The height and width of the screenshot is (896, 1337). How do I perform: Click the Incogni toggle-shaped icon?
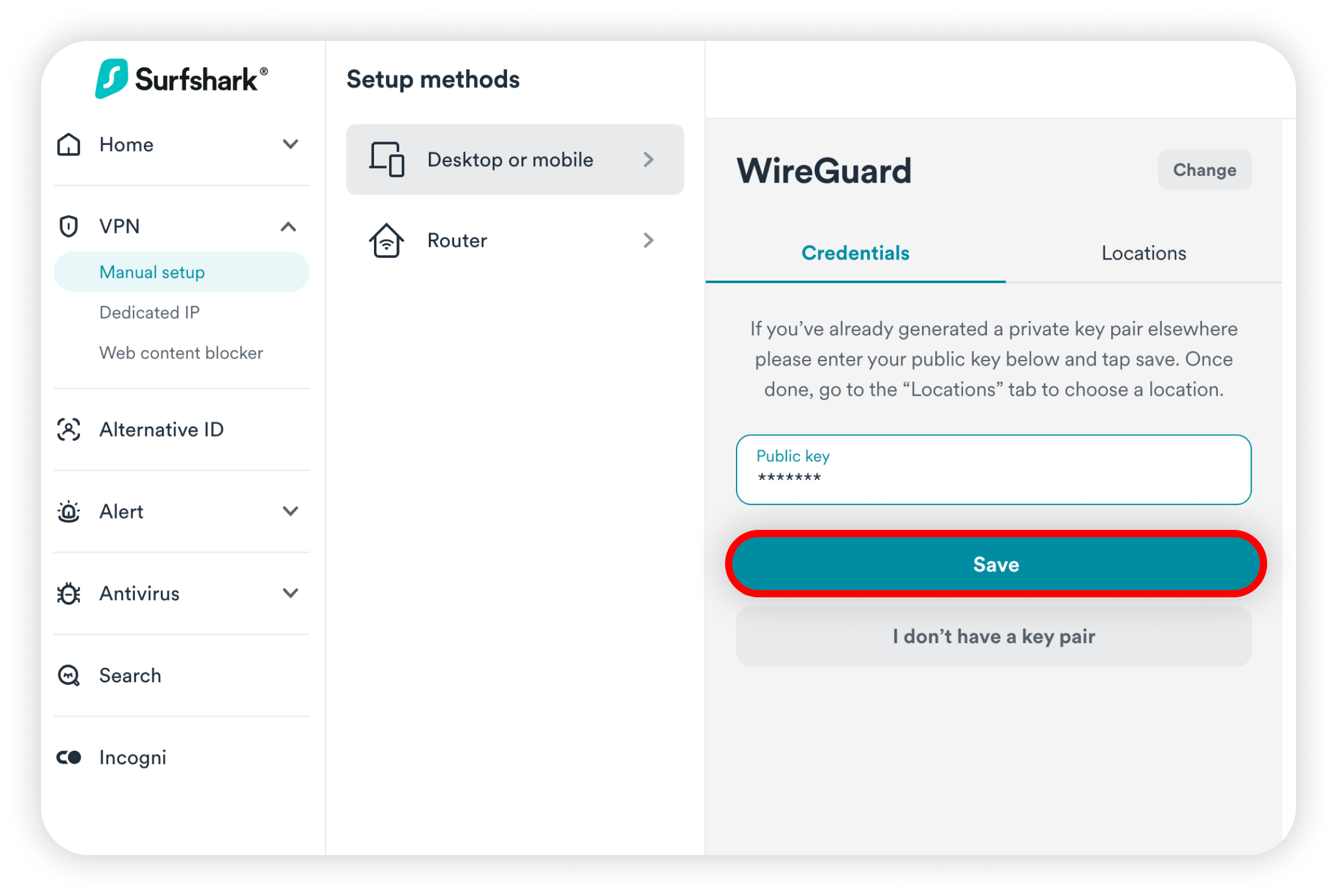click(x=69, y=758)
